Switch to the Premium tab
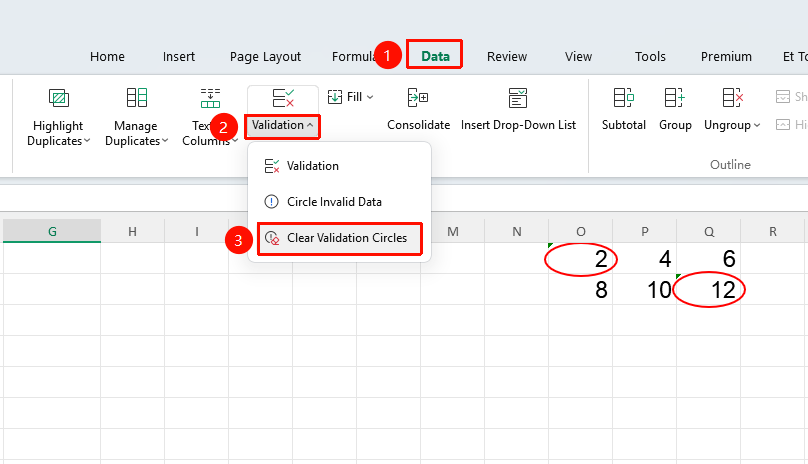This screenshot has height=464, width=808. tap(726, 57)
